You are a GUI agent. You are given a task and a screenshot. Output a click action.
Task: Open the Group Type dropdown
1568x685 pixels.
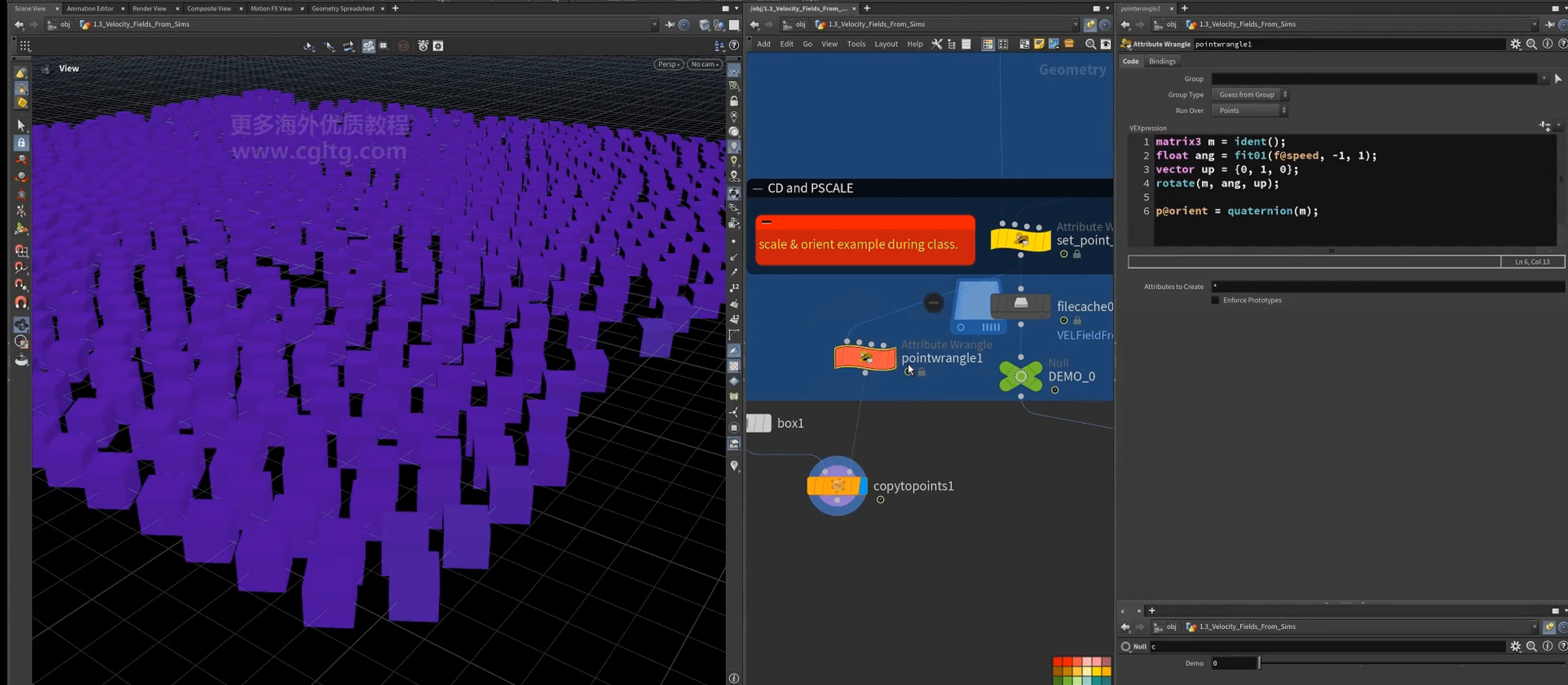click(1249, 94)
